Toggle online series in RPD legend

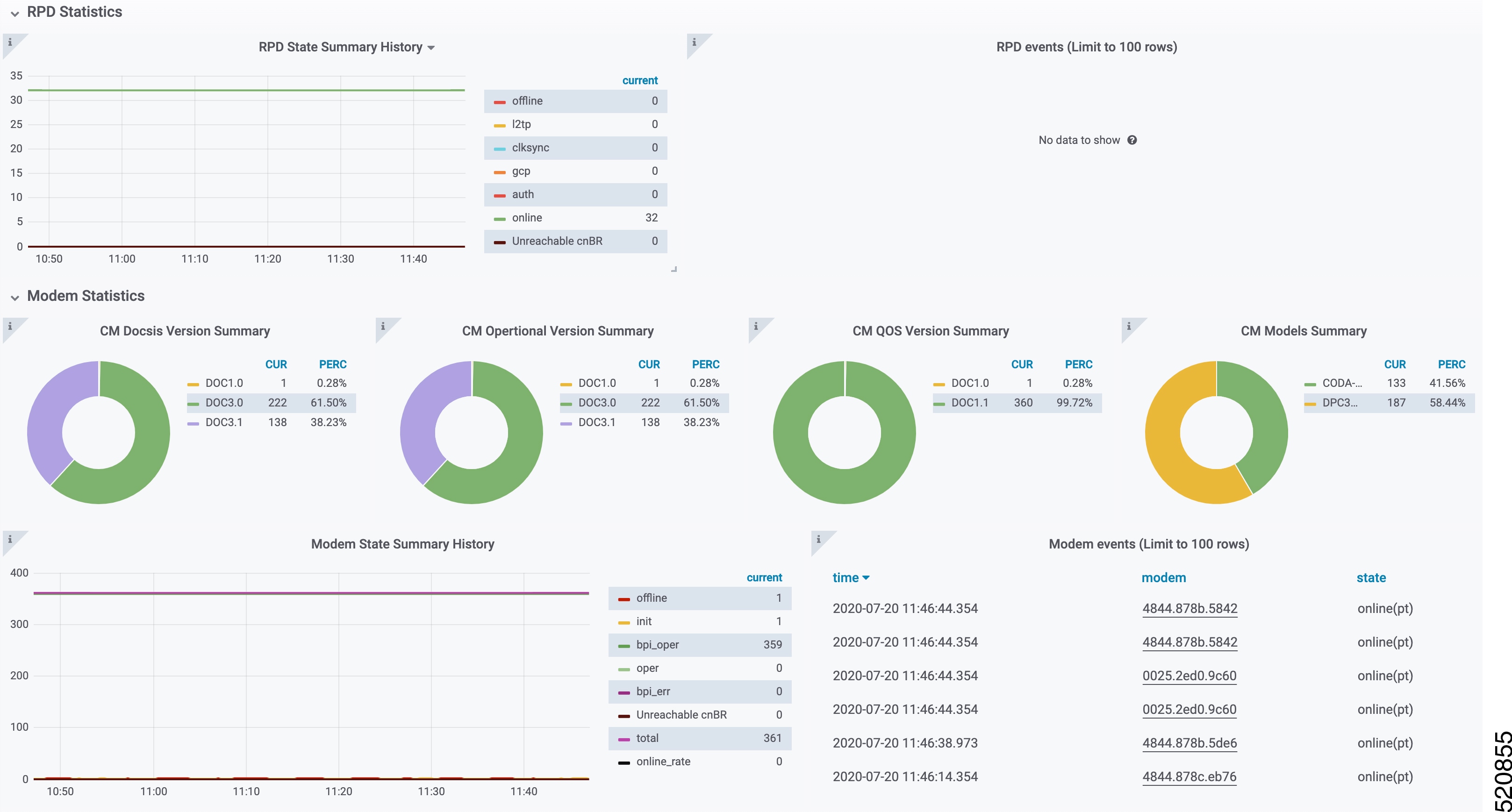526,218
